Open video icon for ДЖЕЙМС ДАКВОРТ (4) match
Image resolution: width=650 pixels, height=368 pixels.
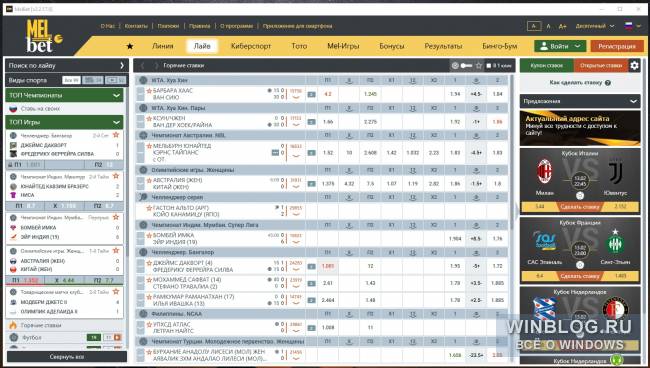(x=312, y=266)
